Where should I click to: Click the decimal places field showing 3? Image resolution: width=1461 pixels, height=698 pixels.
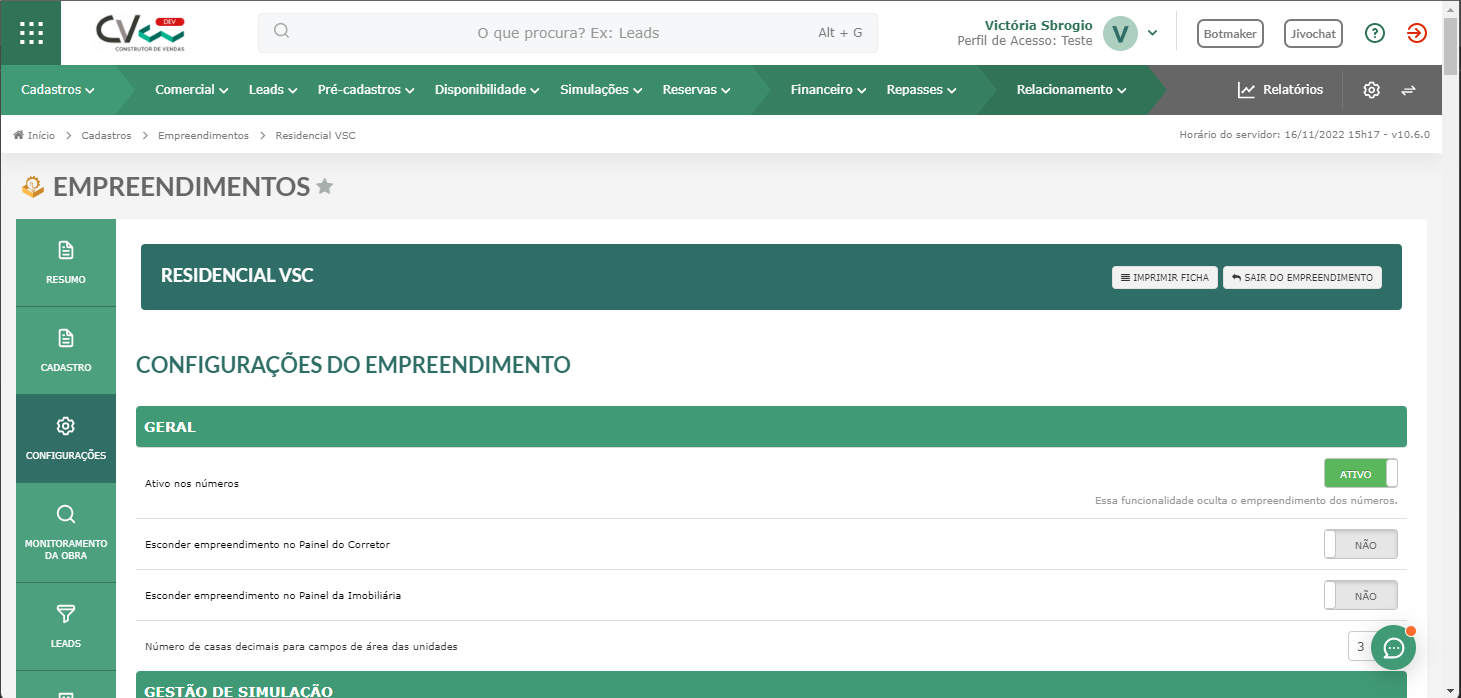[x=1360, y=646]
